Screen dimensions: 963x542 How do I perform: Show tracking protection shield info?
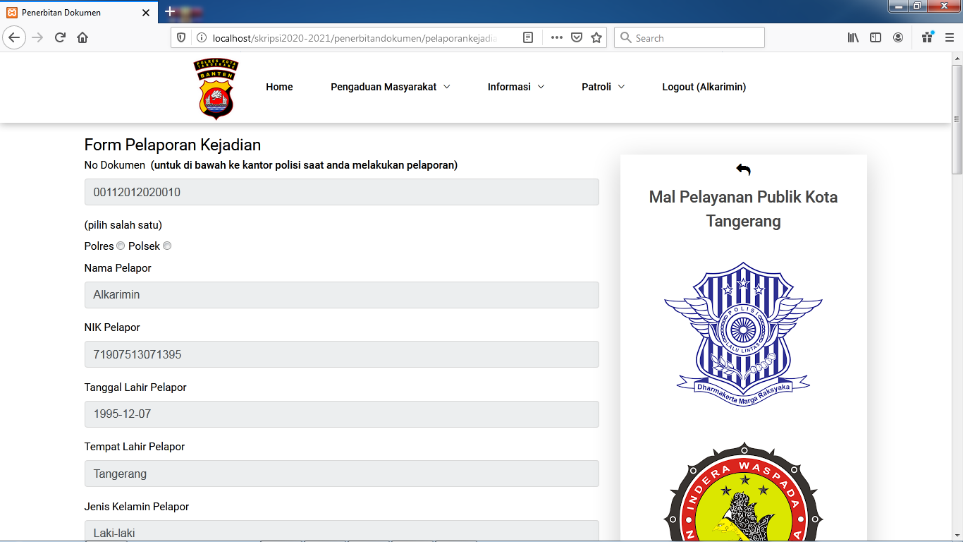click(x=181, y=37)
